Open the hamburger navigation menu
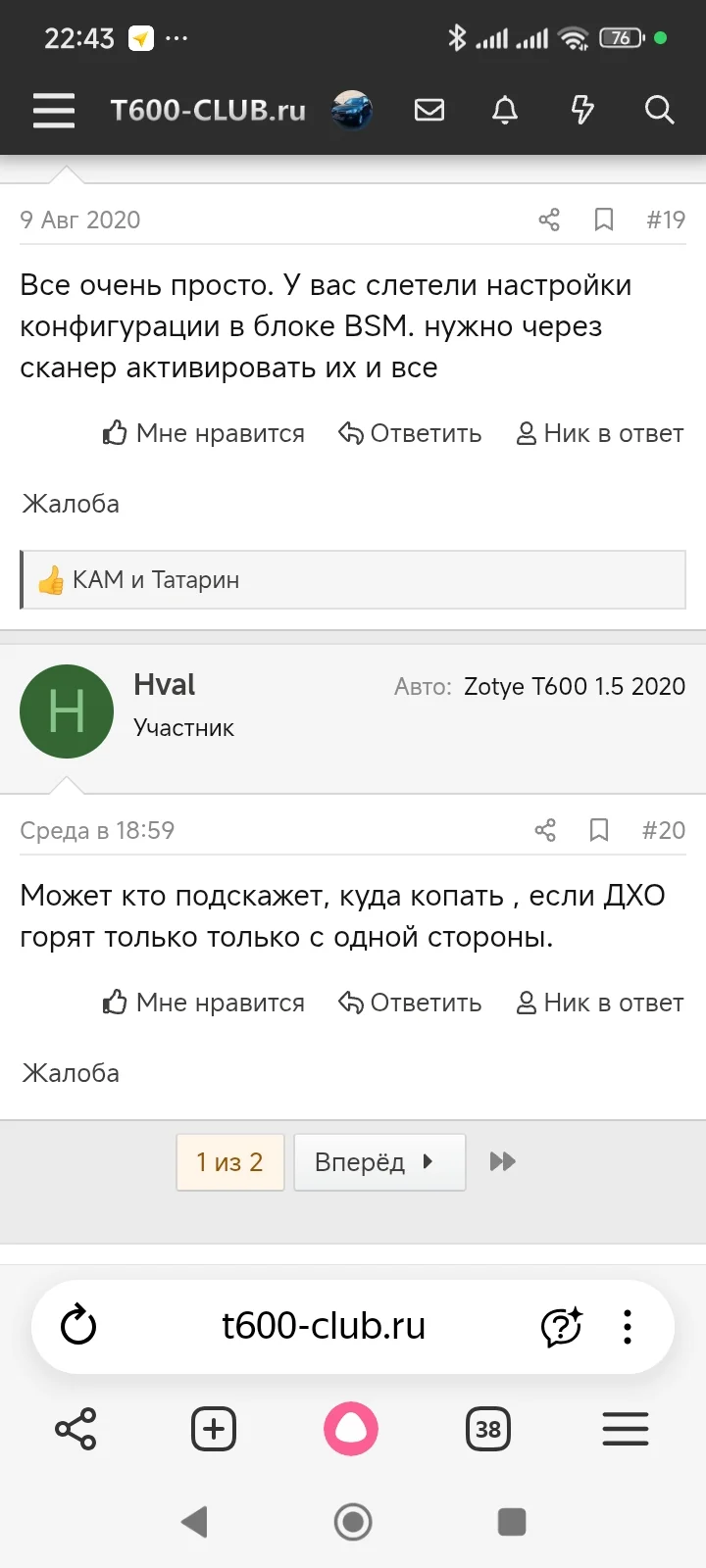 pos(53,110)
